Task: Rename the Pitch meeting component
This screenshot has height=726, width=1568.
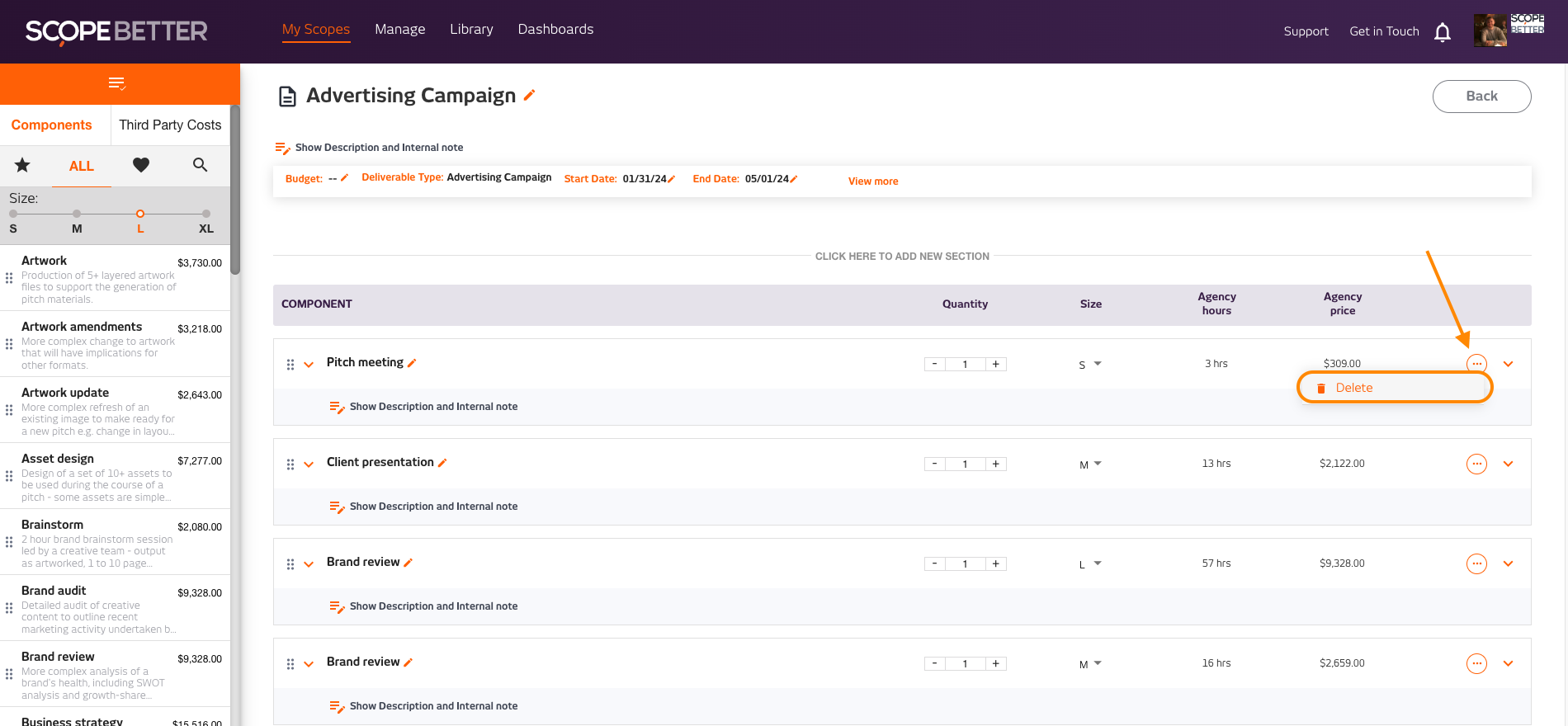Action: pyautogui.click(x=412, y=363)
